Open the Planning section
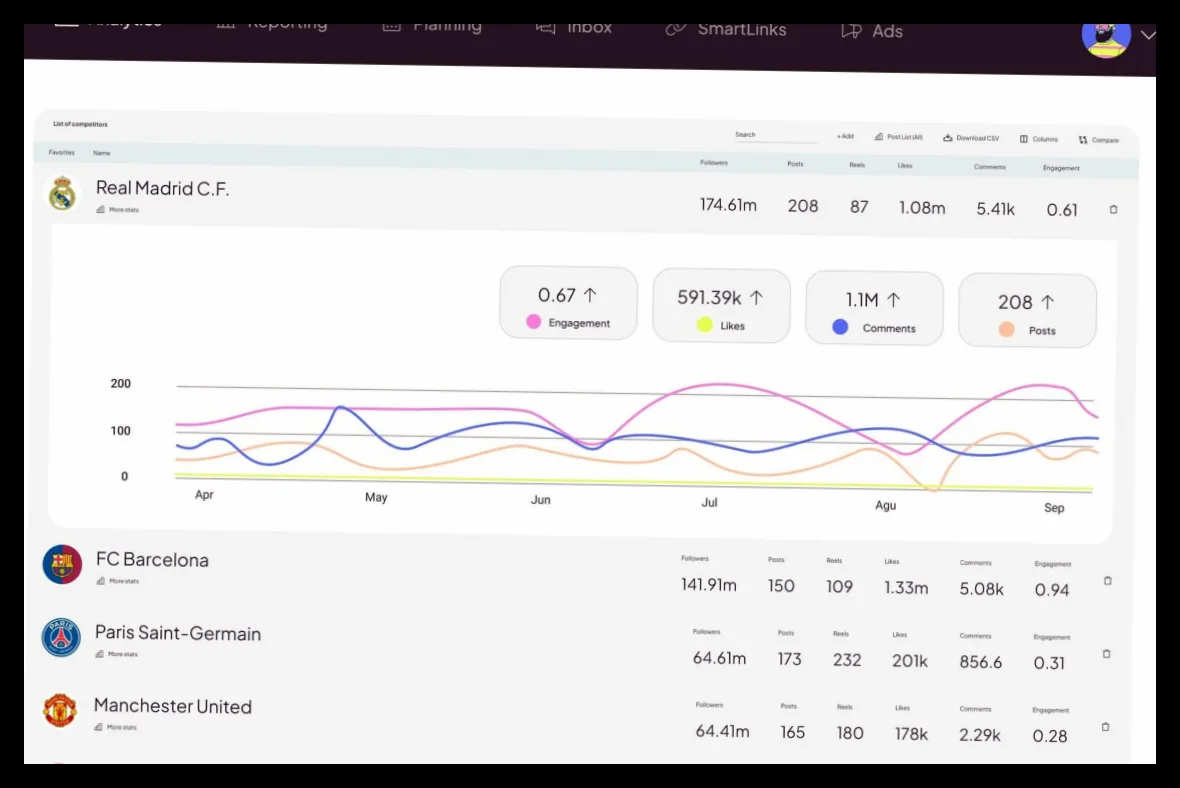 click(x=432, y=27)
